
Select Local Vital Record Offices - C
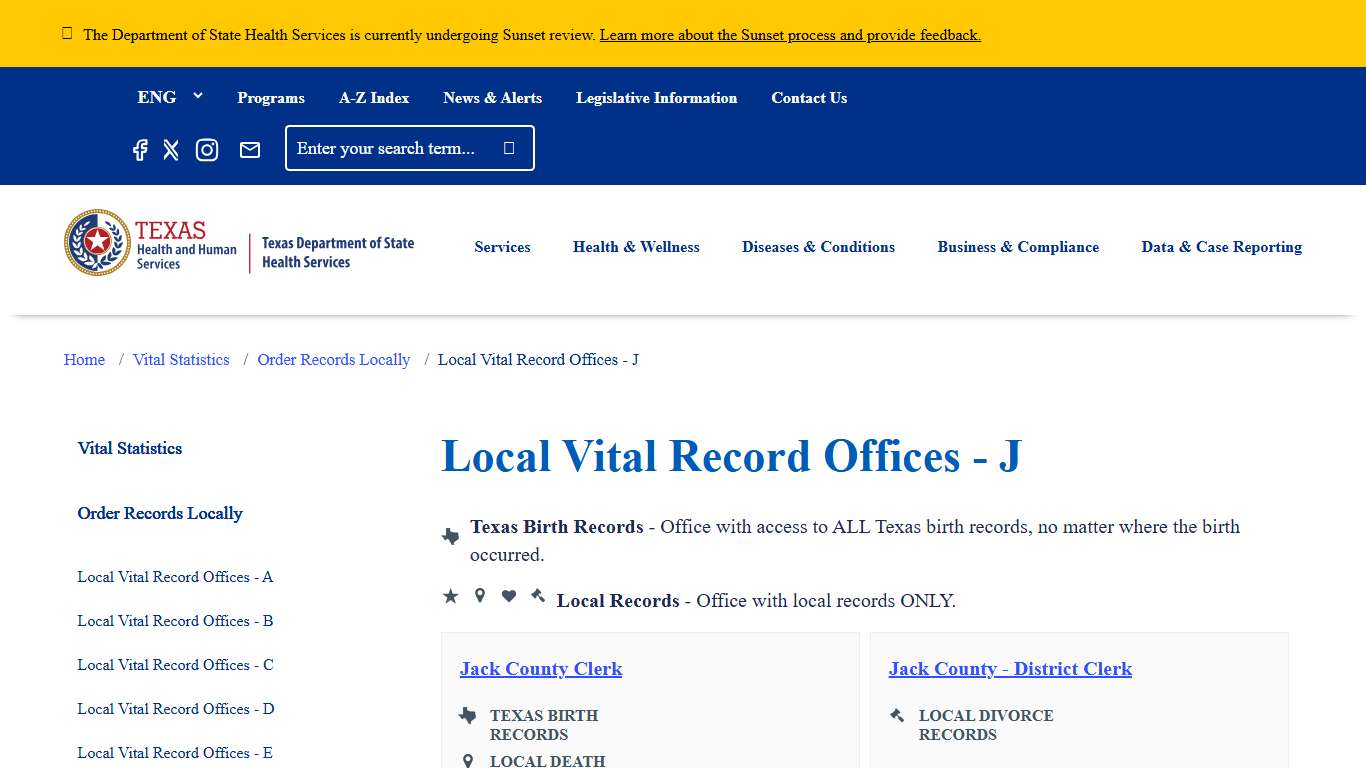pos(175,665)
